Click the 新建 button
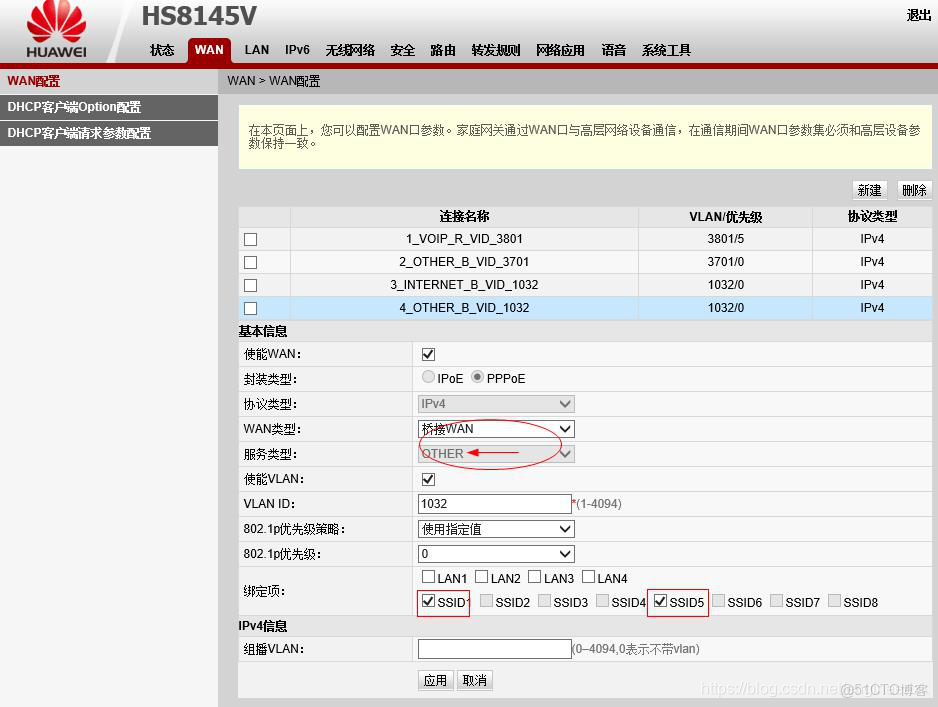The height and width of the screenshot is (707, 938). point(869,189)
